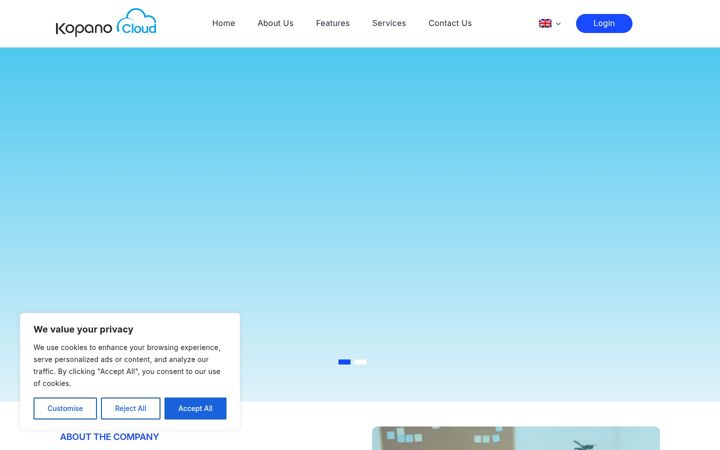Viewport: 720px width, 450px height.
Task: Open the Contact Us page
Action: tap(450, 23)
